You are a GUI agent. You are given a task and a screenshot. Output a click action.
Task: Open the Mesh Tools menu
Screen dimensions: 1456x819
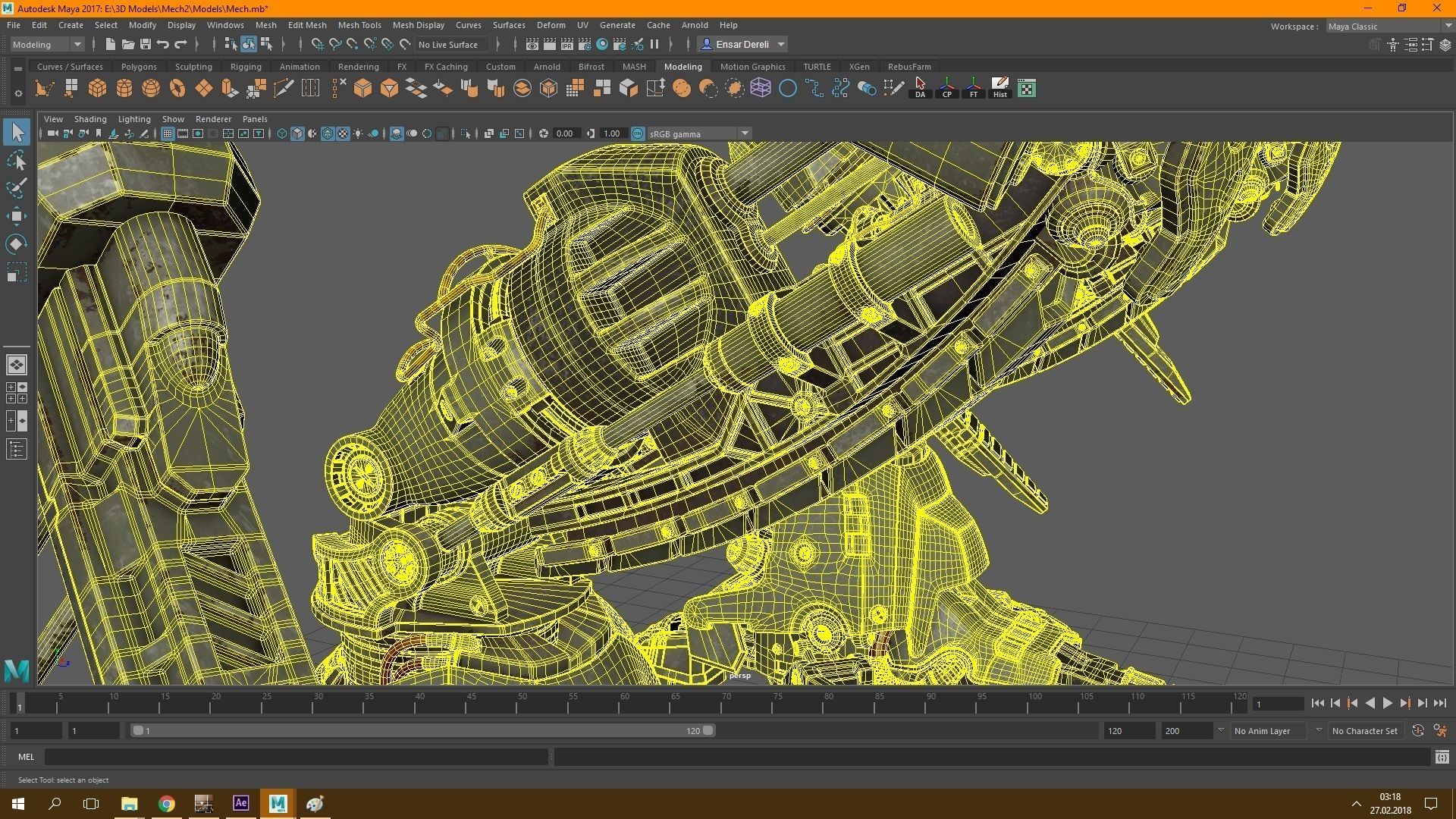point(359,25)
